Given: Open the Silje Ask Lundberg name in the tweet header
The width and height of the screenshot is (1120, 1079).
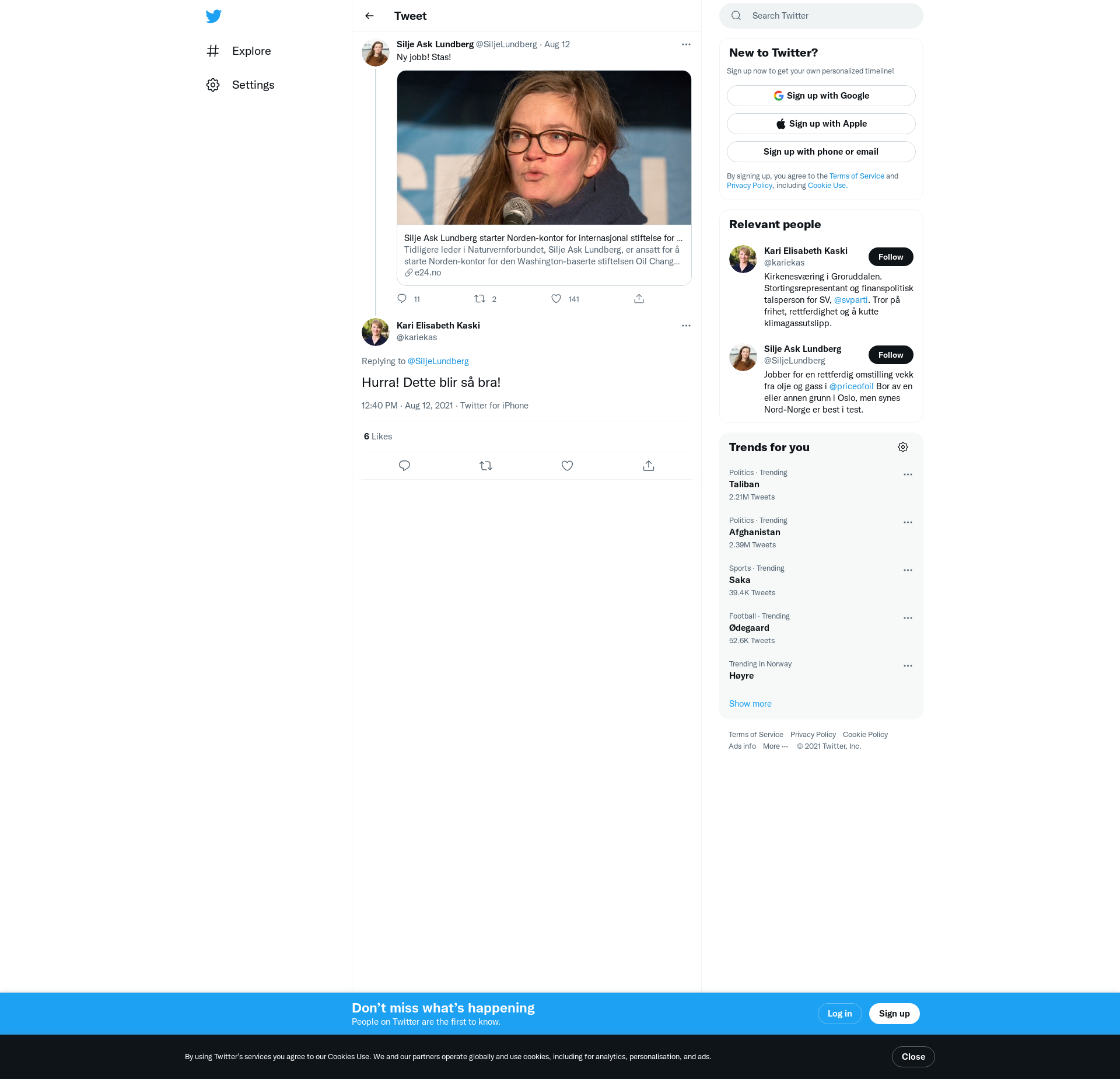Looking at the screenshot, I should point(435,44).
